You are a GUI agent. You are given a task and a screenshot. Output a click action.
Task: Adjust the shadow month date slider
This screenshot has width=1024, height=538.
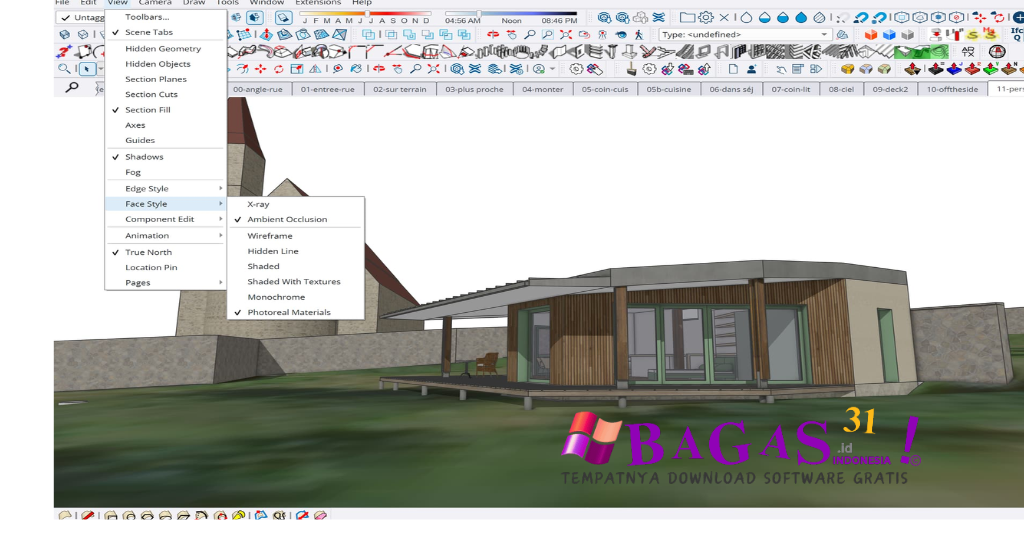pos(367,14)
